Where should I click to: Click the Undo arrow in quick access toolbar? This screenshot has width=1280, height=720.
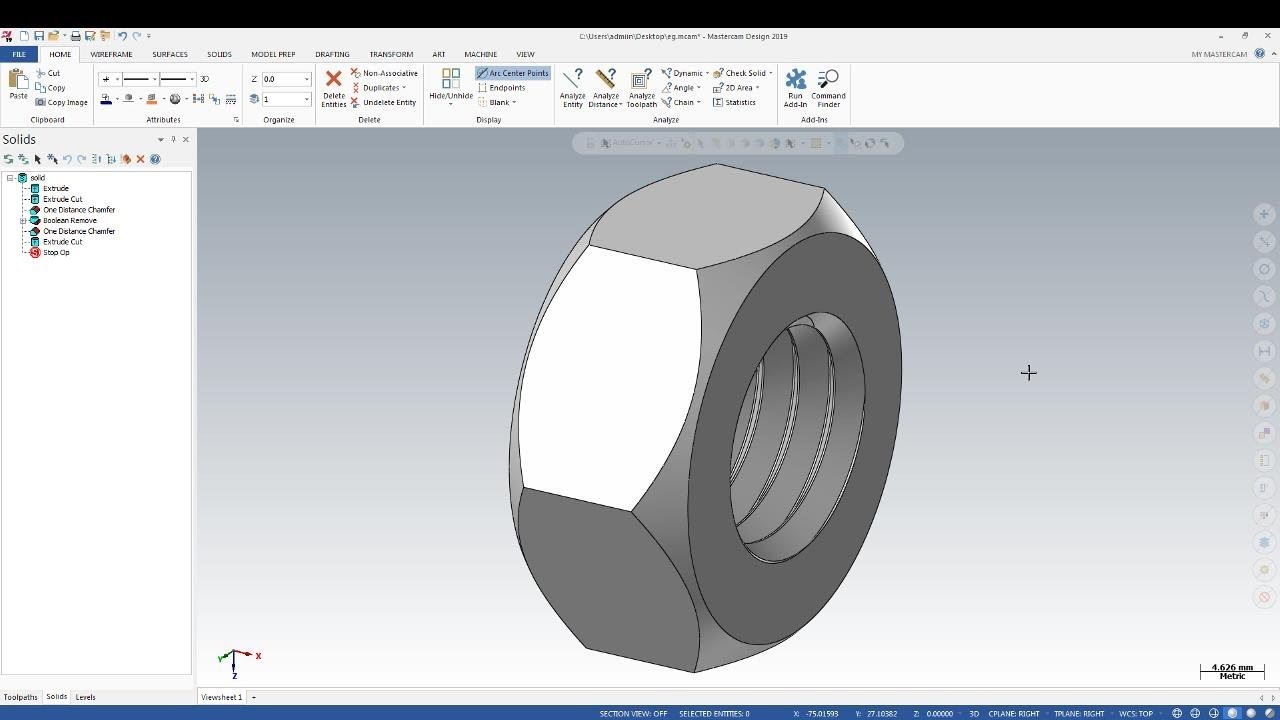pos(122,36)
